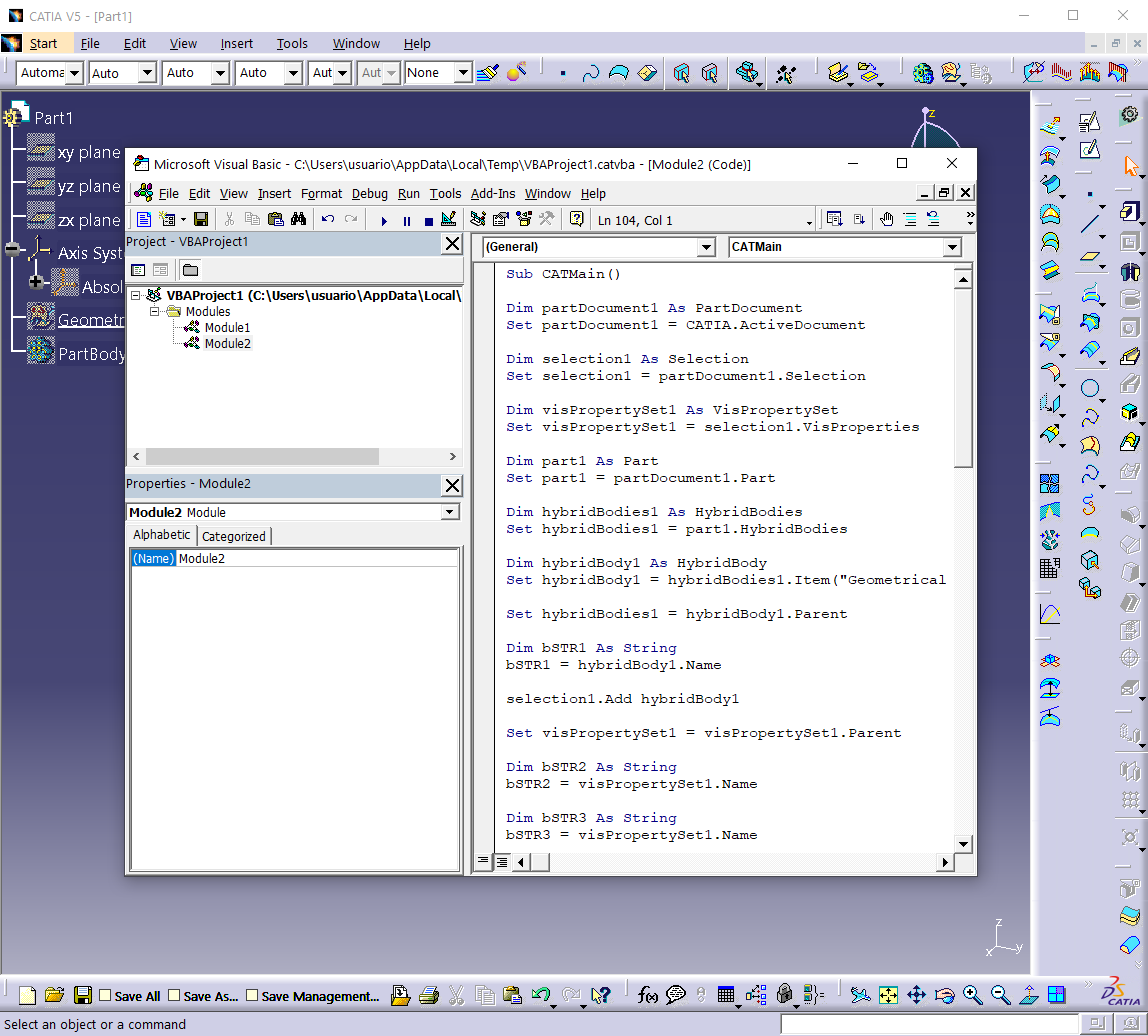Check the Save All checkbox
The height and width of the screenshot is (1036, 1148).
tap(105, 995)
